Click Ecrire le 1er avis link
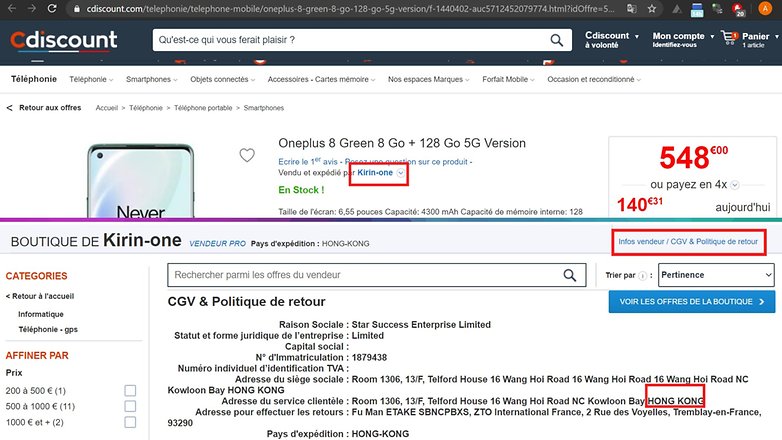The height and width of the screenshot is (440, 782). (x=308, y=162)
